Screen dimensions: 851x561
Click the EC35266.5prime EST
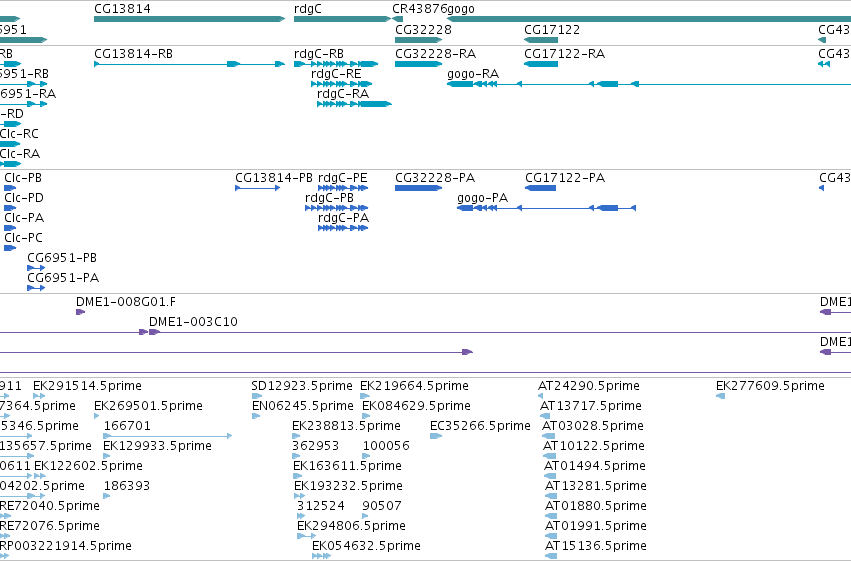tap(436, 436)
